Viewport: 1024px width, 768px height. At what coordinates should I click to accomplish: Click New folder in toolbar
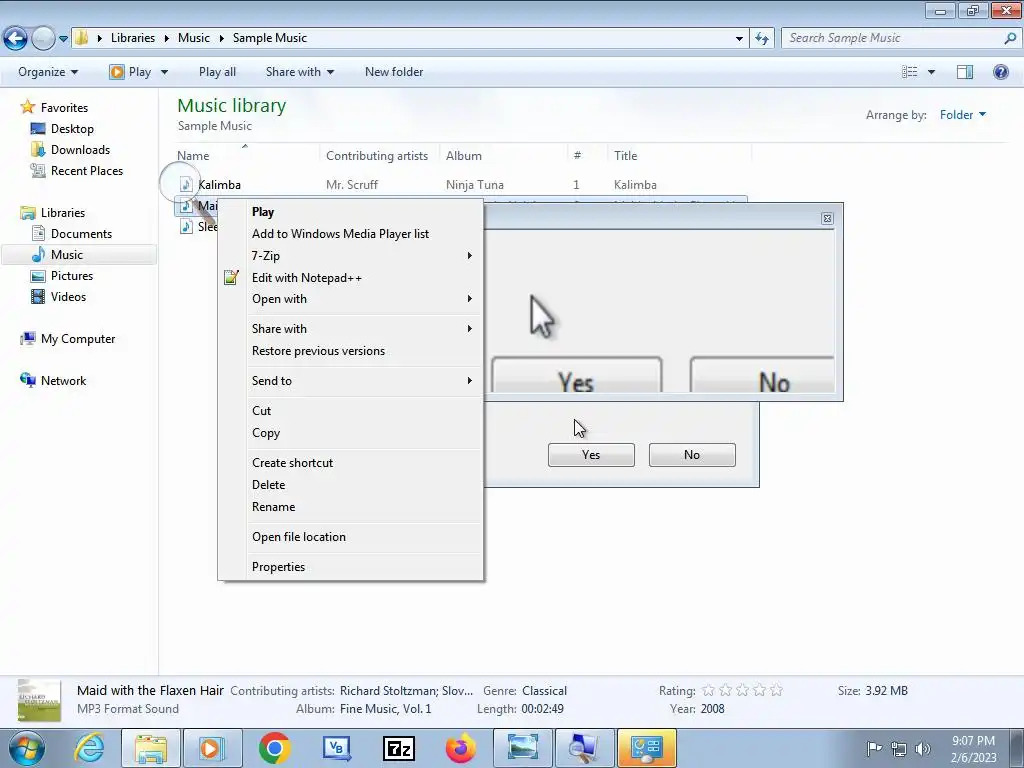(394, 72)
